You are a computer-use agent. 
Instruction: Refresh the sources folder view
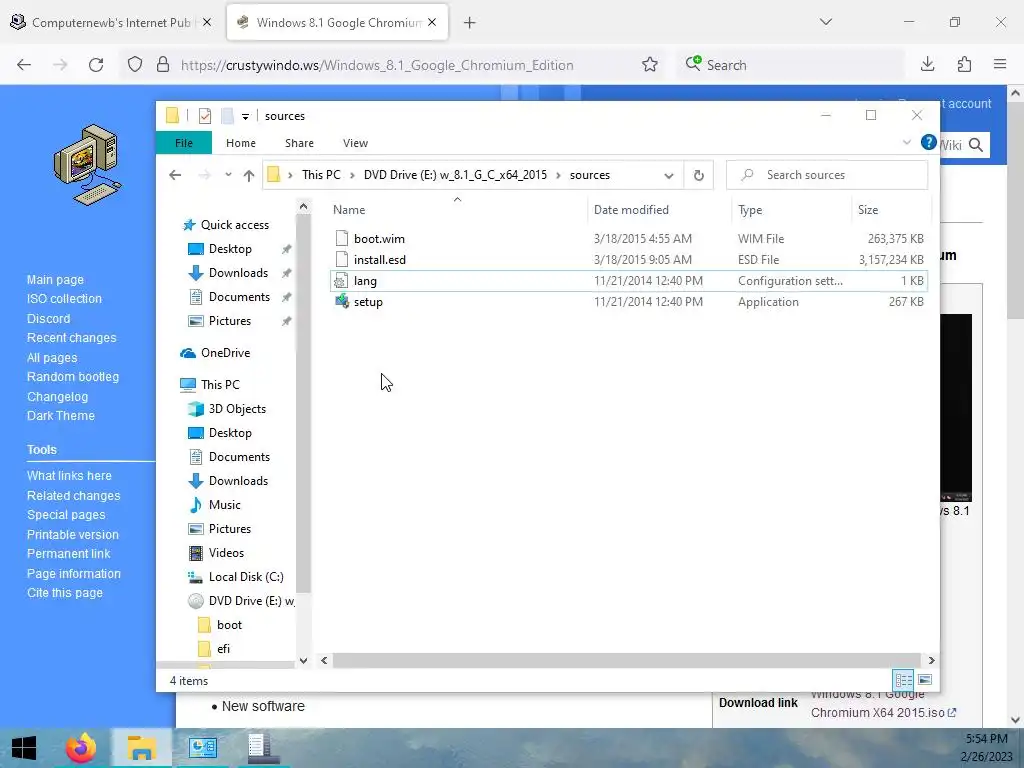point(699,175)
